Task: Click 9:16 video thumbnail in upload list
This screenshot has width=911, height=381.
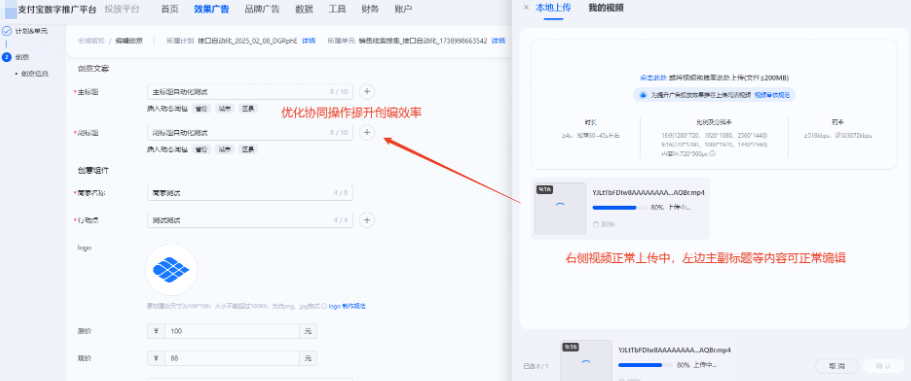Action: (560, 209)
